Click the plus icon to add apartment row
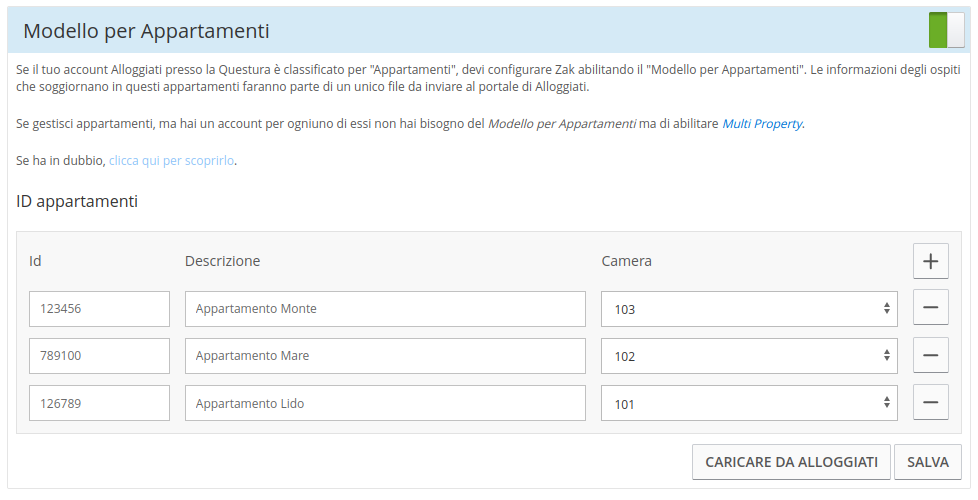This screenshot has width=978, height=500. click(x=930, y=261)
